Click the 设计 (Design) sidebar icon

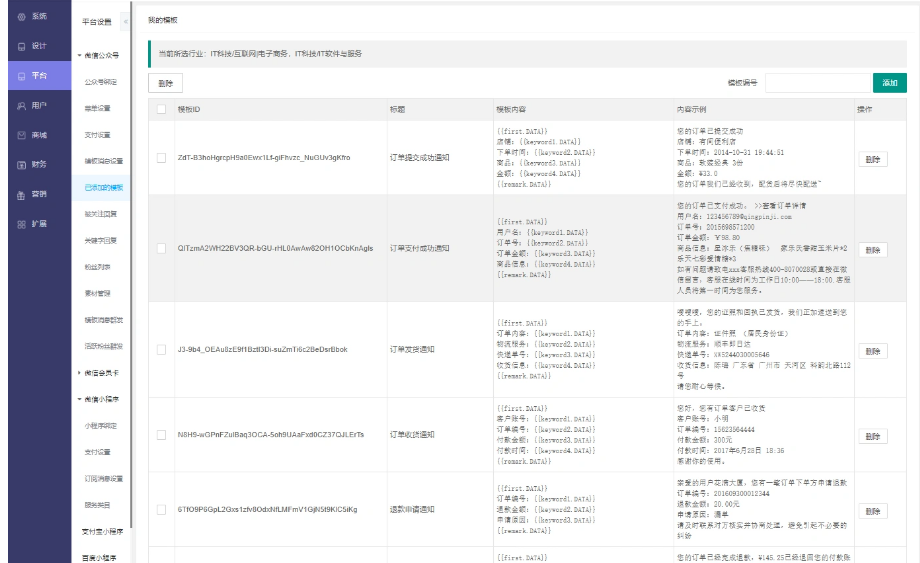22,46
